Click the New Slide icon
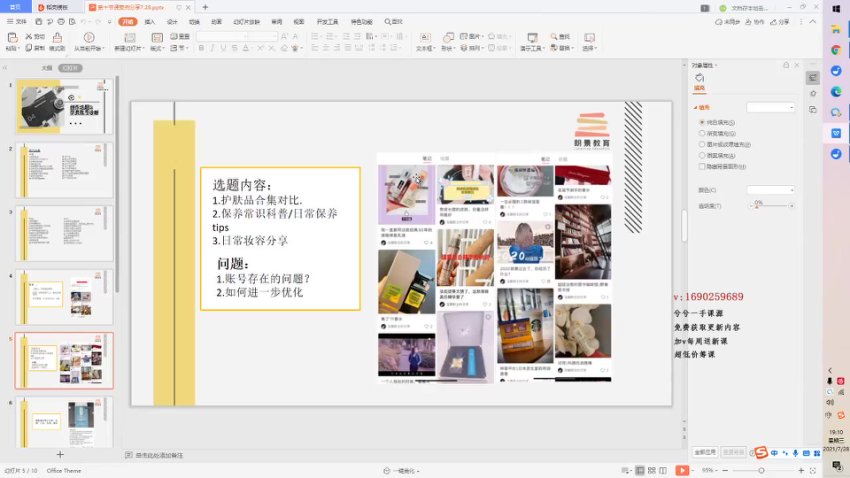Viewport: 850px width, 478px height. point(128,37)
